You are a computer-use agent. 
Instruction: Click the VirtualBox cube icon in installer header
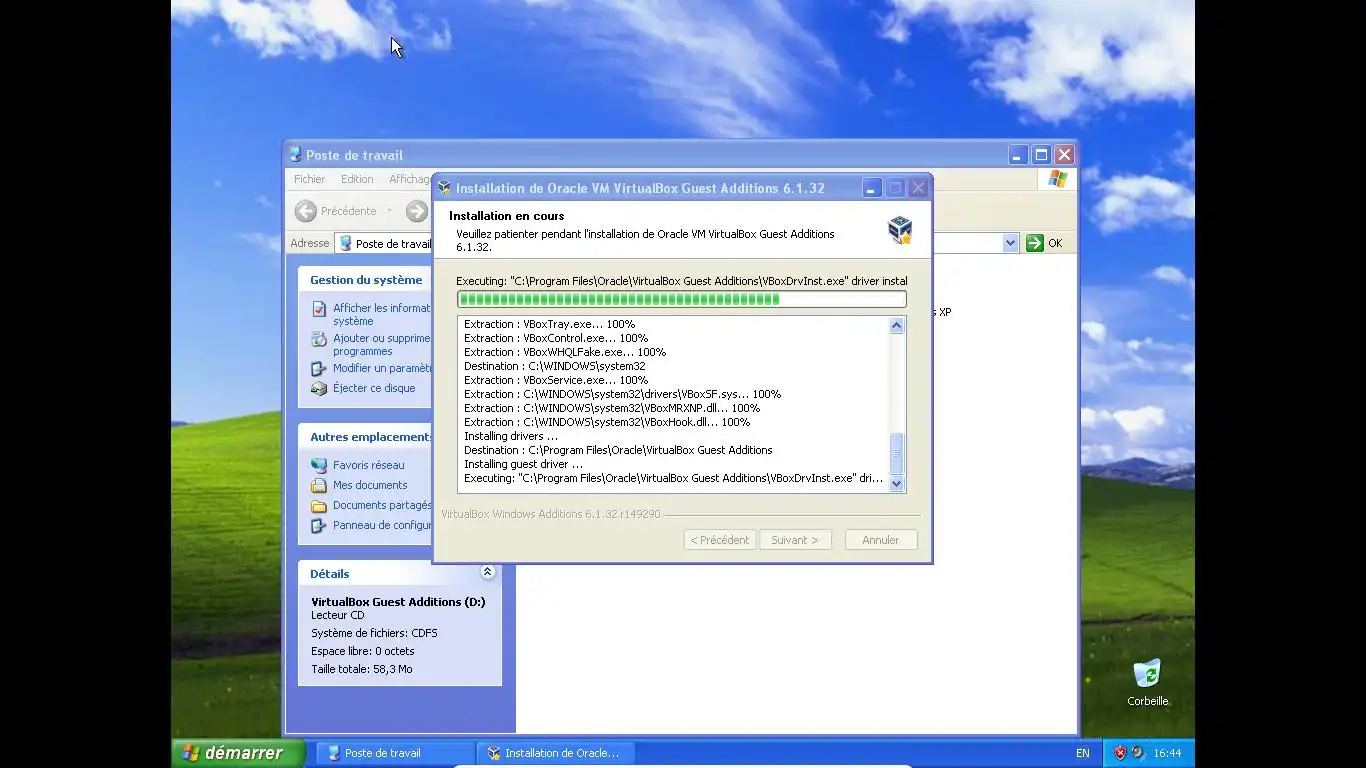click(x=900, y=230)
